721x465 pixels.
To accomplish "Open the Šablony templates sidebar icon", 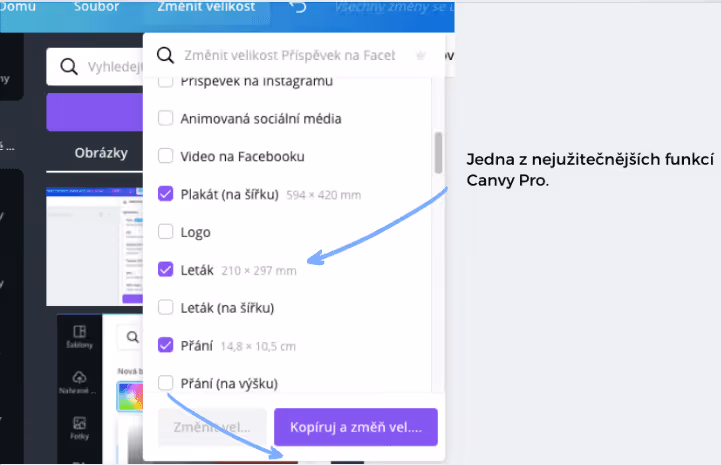I will coord(80,337).
